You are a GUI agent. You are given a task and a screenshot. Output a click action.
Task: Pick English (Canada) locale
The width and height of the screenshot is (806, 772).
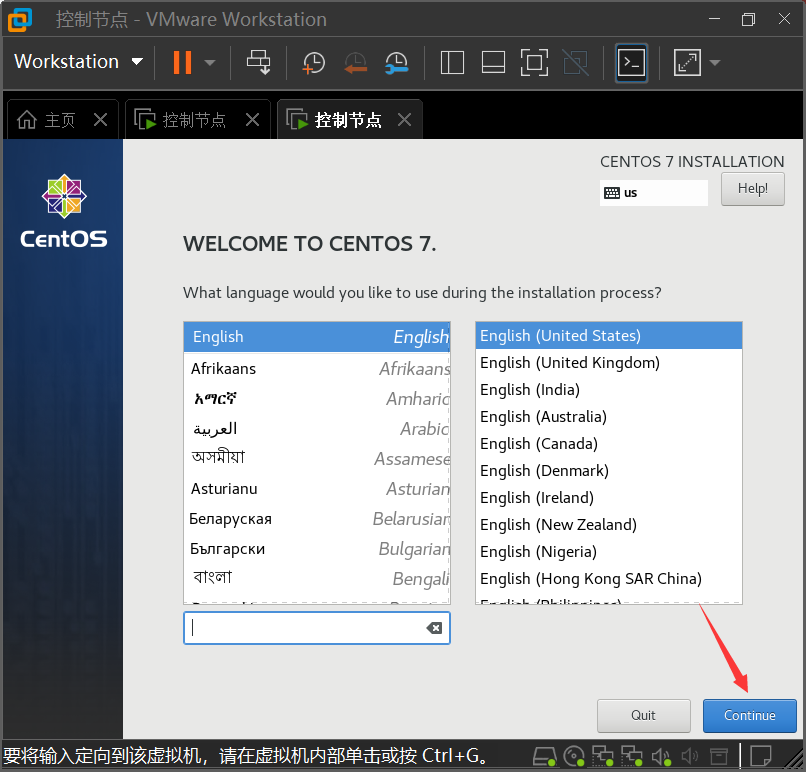(x=609, y=444)
